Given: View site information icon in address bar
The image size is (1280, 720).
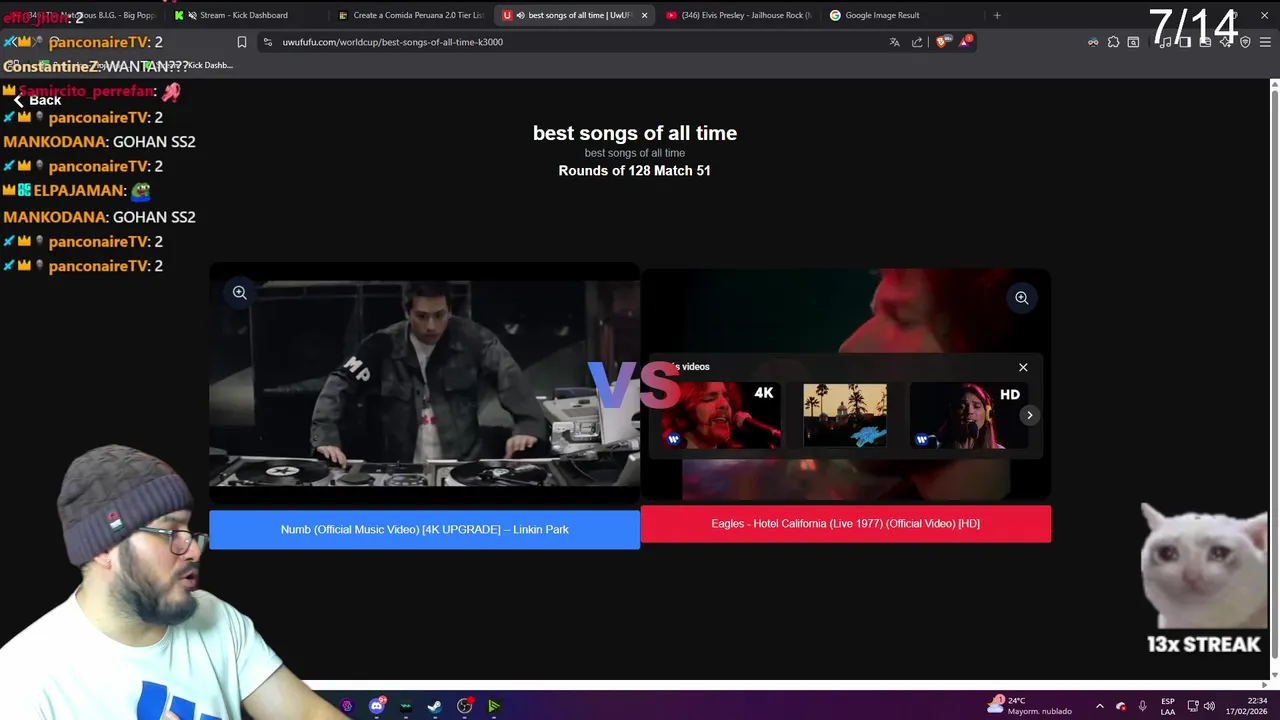Looking at the screenshot, I should tap(268, 42).
